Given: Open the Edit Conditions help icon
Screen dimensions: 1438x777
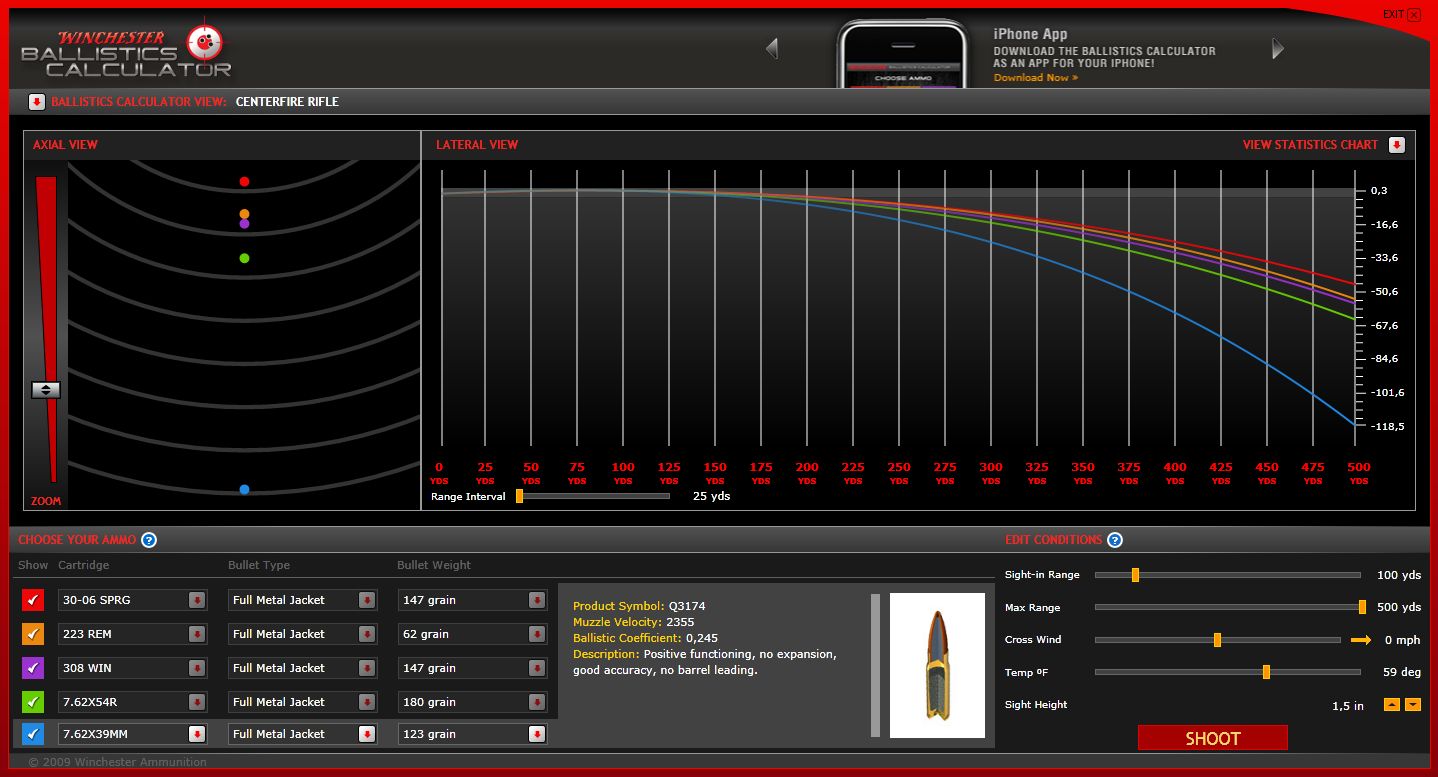Looking at the screenshot, I should coord(1114,540).
